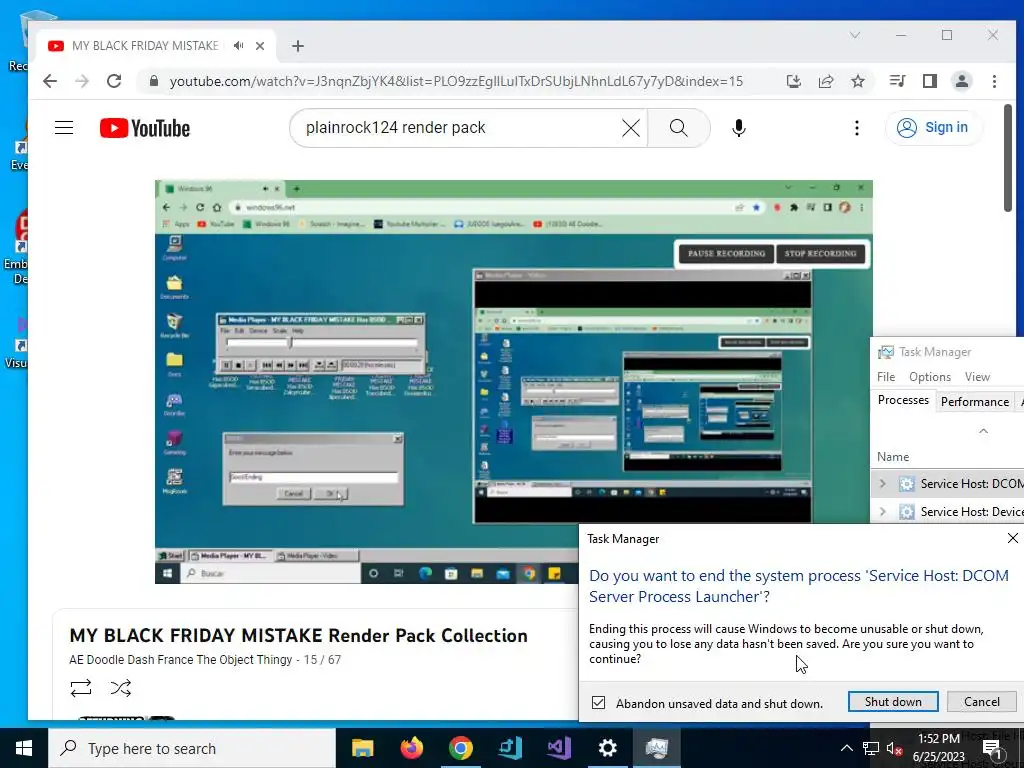Screen dimensions: 1024x768
Task: Bookmark this page with the star icon
Action: pyautogui.click(x=857, y=81)
